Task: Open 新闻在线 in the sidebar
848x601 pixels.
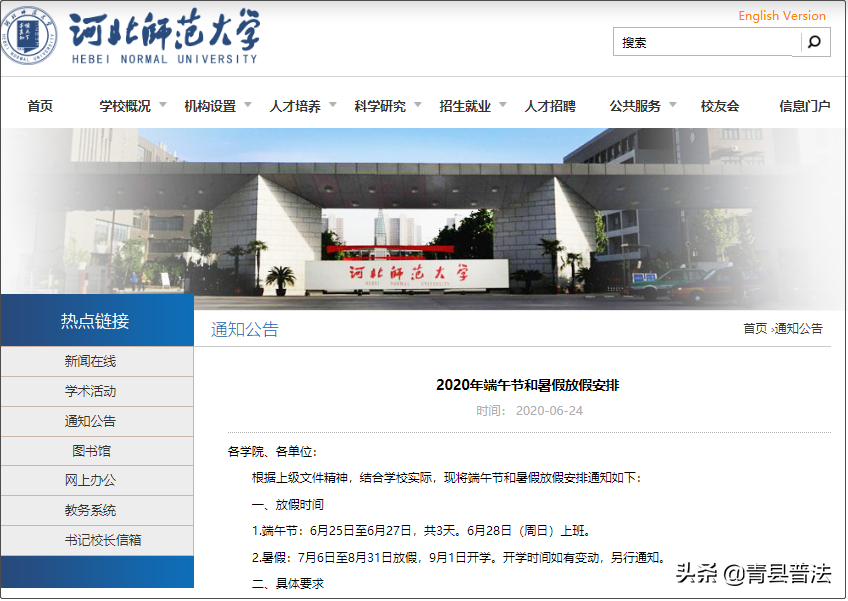Action: [x=90, y=361]
